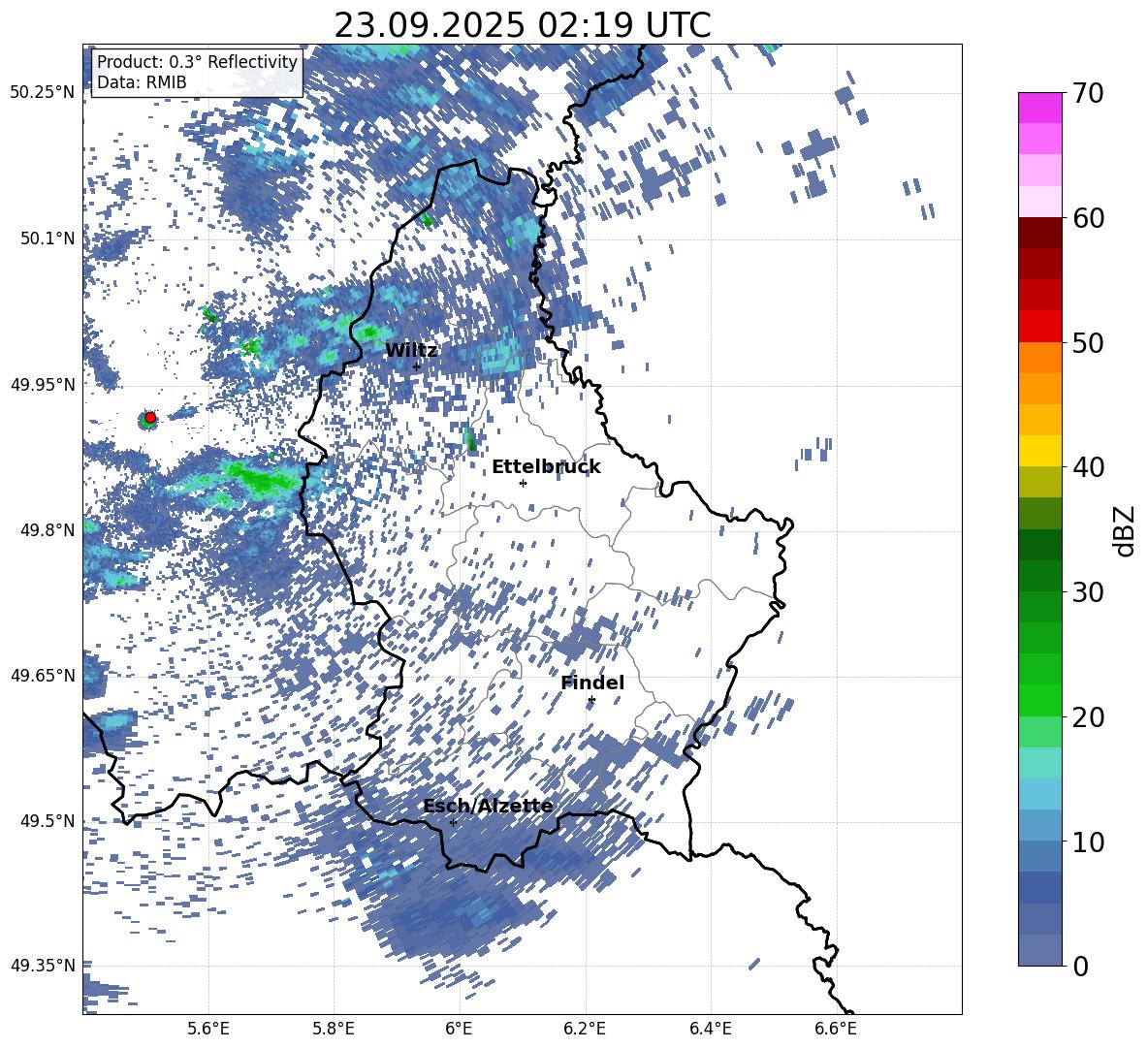Click the 49.8°N latitude tick label
Viewport: 1148px width, 1048px height.
47,530
